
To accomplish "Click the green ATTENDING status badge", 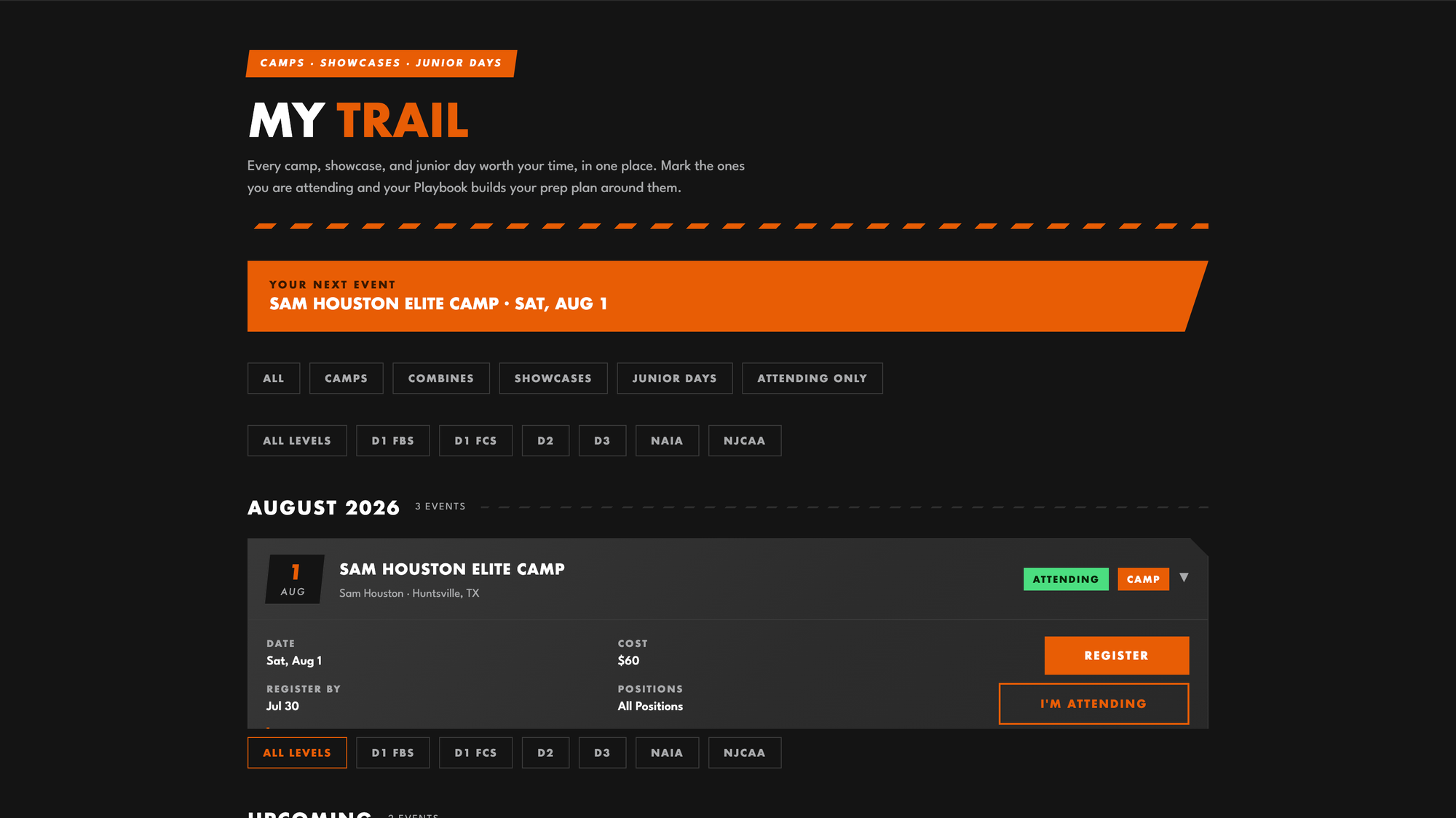I will [1066, 579].
